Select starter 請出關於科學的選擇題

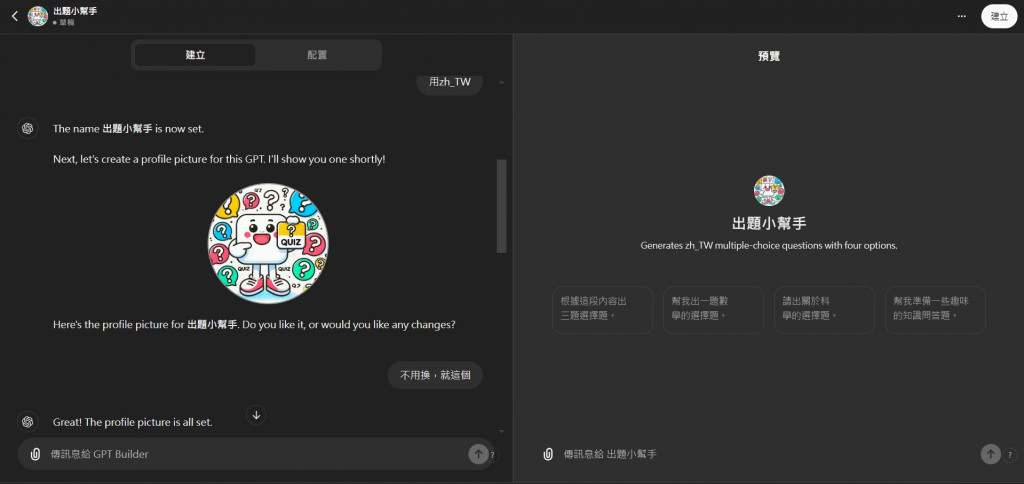point(824,310)
